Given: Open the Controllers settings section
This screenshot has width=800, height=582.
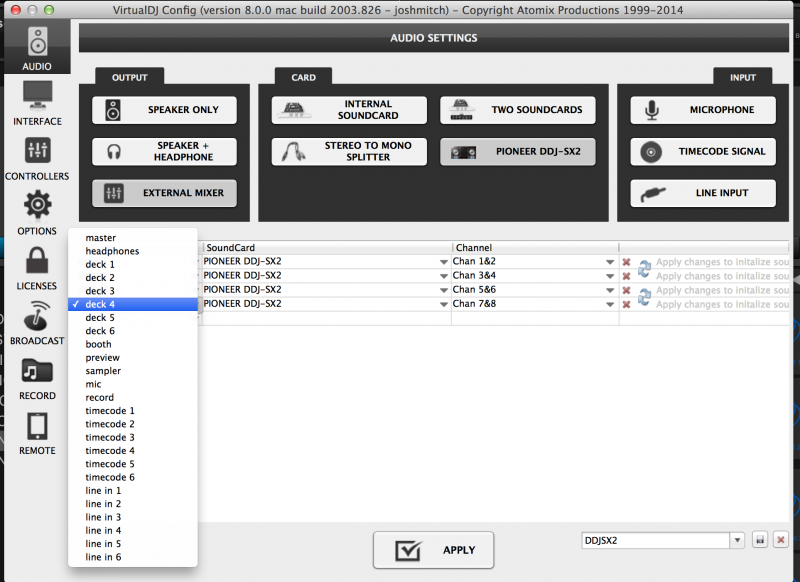Looking at the screenshot, I should [37, 158].
